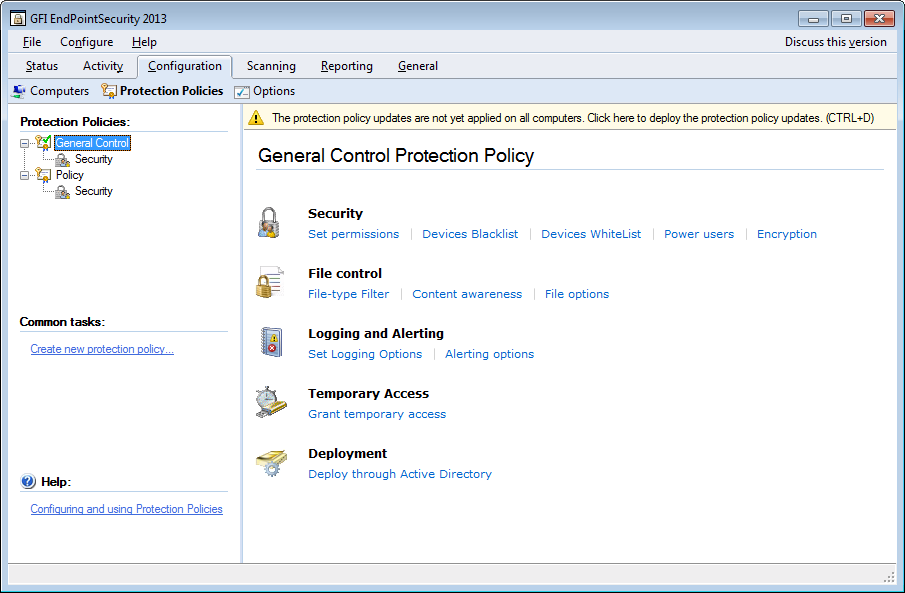Select Security under the Policy node
This screenshot has width=905, height=593.
(x=93, y=191)
